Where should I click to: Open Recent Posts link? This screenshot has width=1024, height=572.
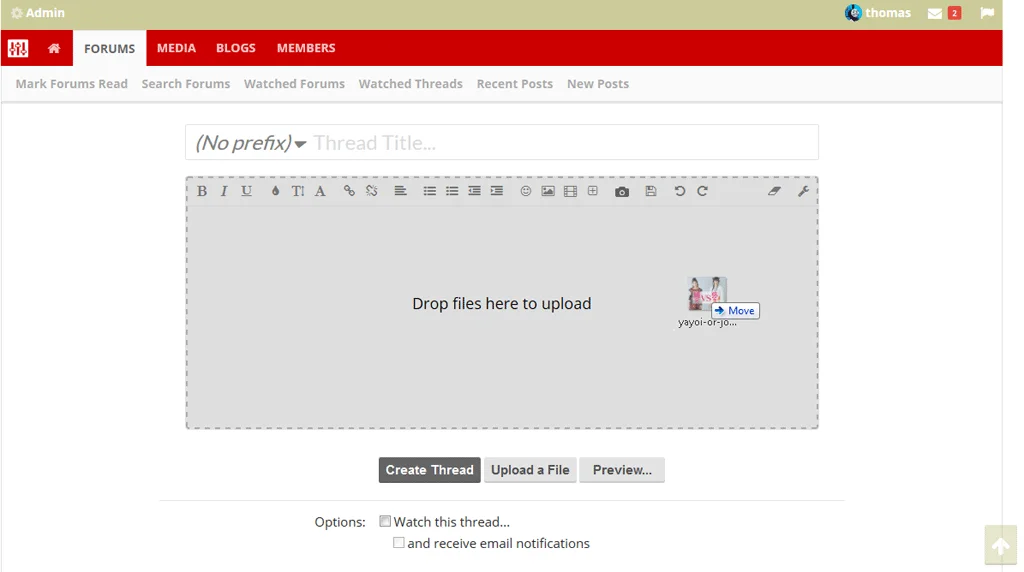tap(515, 84)
